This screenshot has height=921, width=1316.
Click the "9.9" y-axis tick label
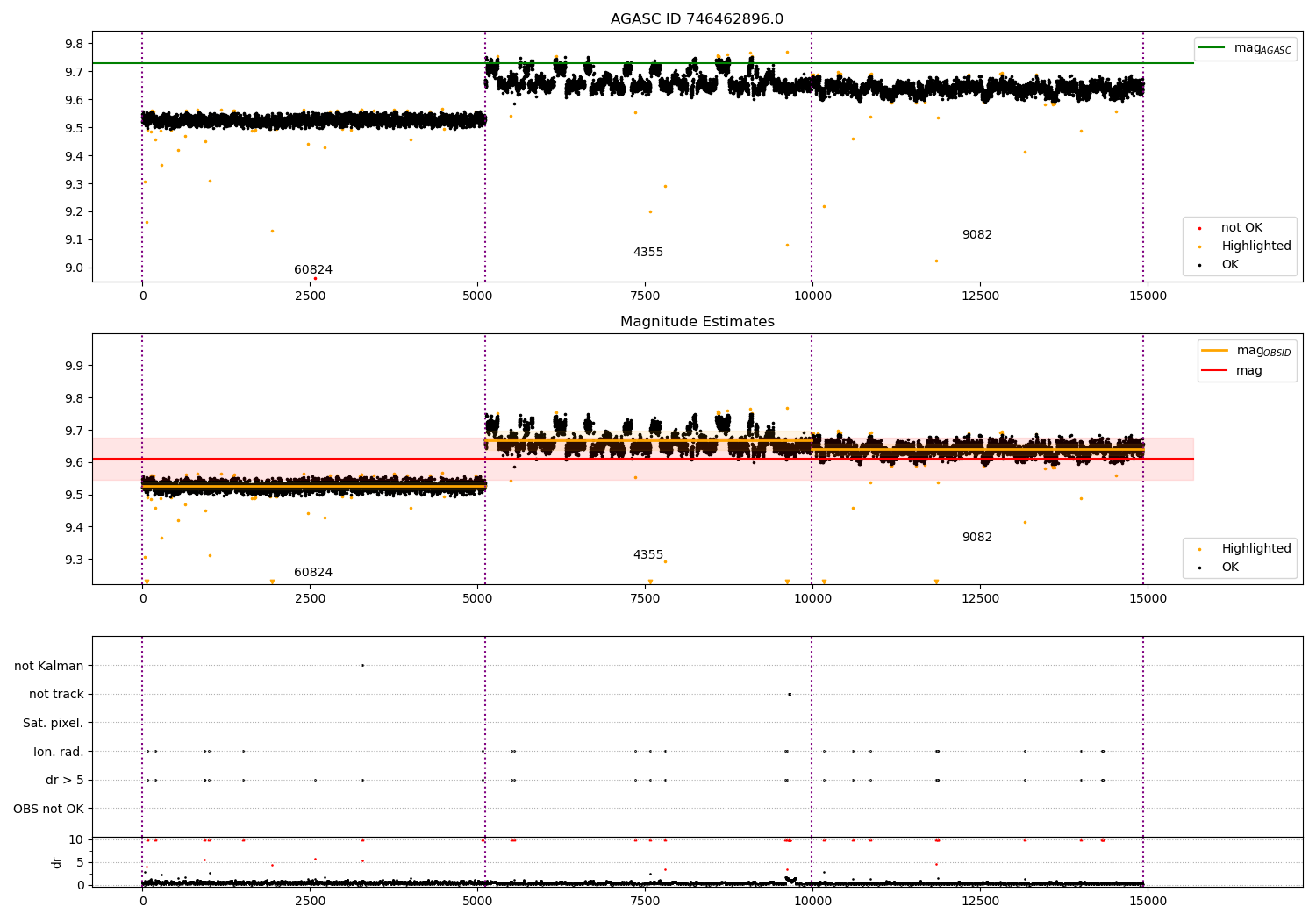[x=75, y=366]
